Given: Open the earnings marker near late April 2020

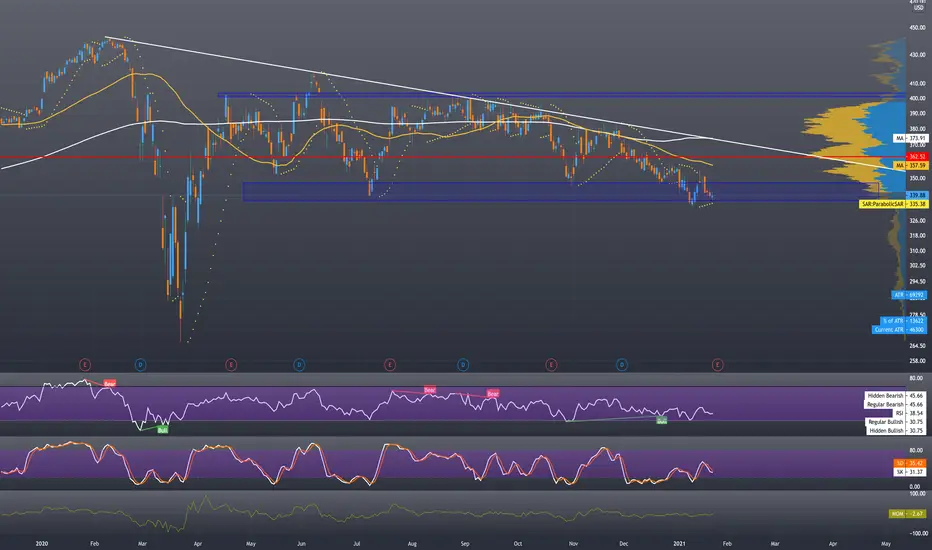Looking at the screenshot, I should coord(231,364).
